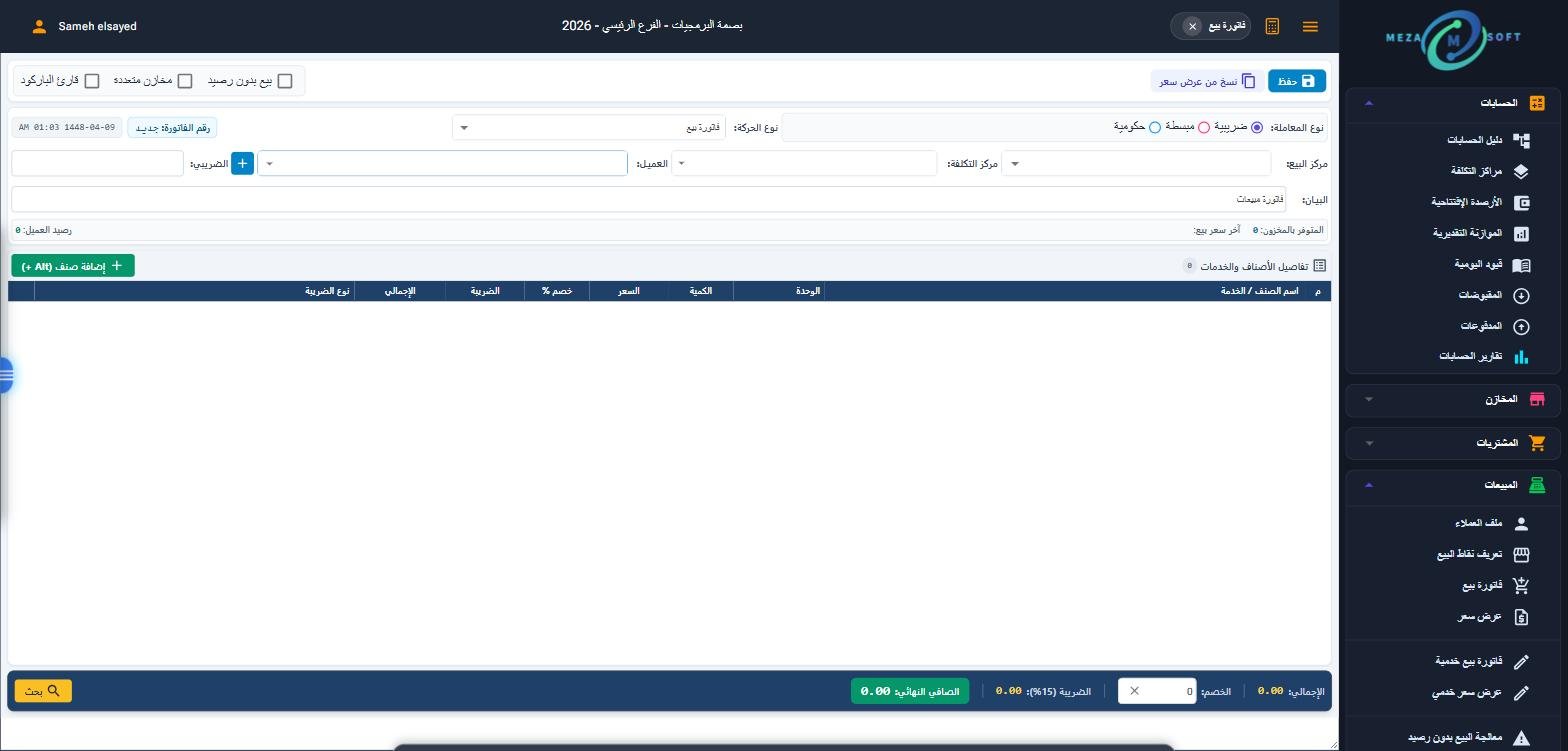Click the الحسابات section icon
Viewport: 1568px width, 751px height.
click(x=1537, y=103)
